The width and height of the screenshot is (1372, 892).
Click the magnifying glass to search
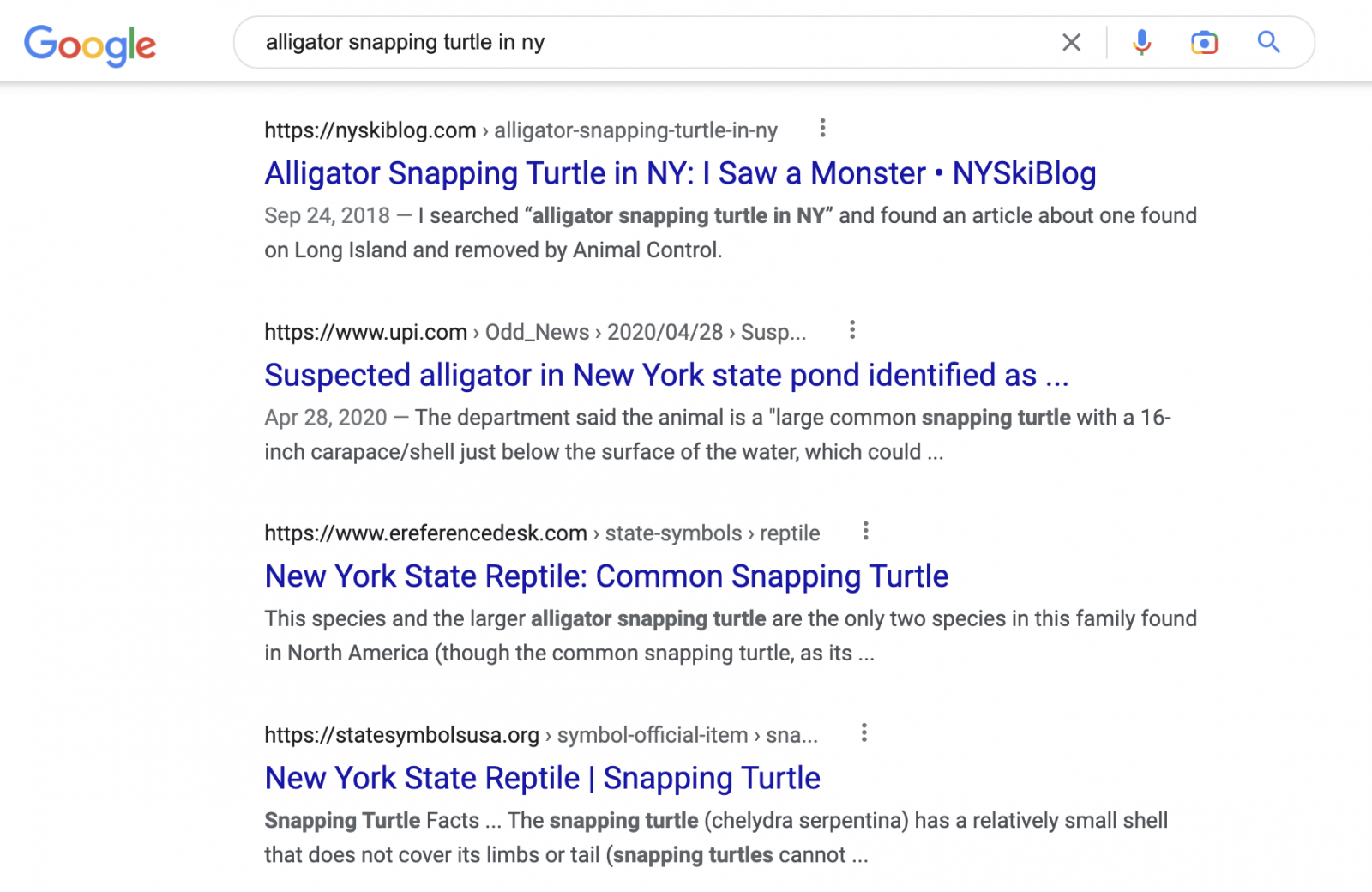point(1268,41)
